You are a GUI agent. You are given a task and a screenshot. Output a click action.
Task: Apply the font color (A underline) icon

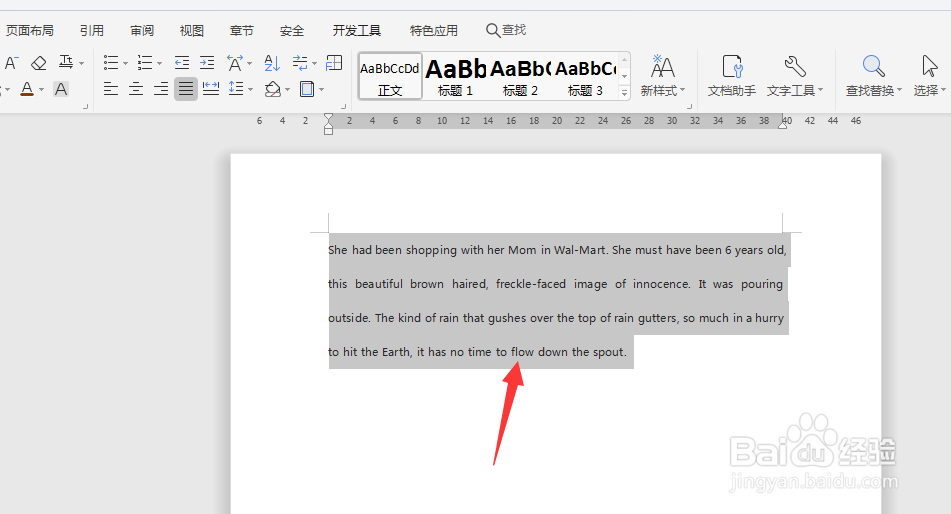point(27,89)
